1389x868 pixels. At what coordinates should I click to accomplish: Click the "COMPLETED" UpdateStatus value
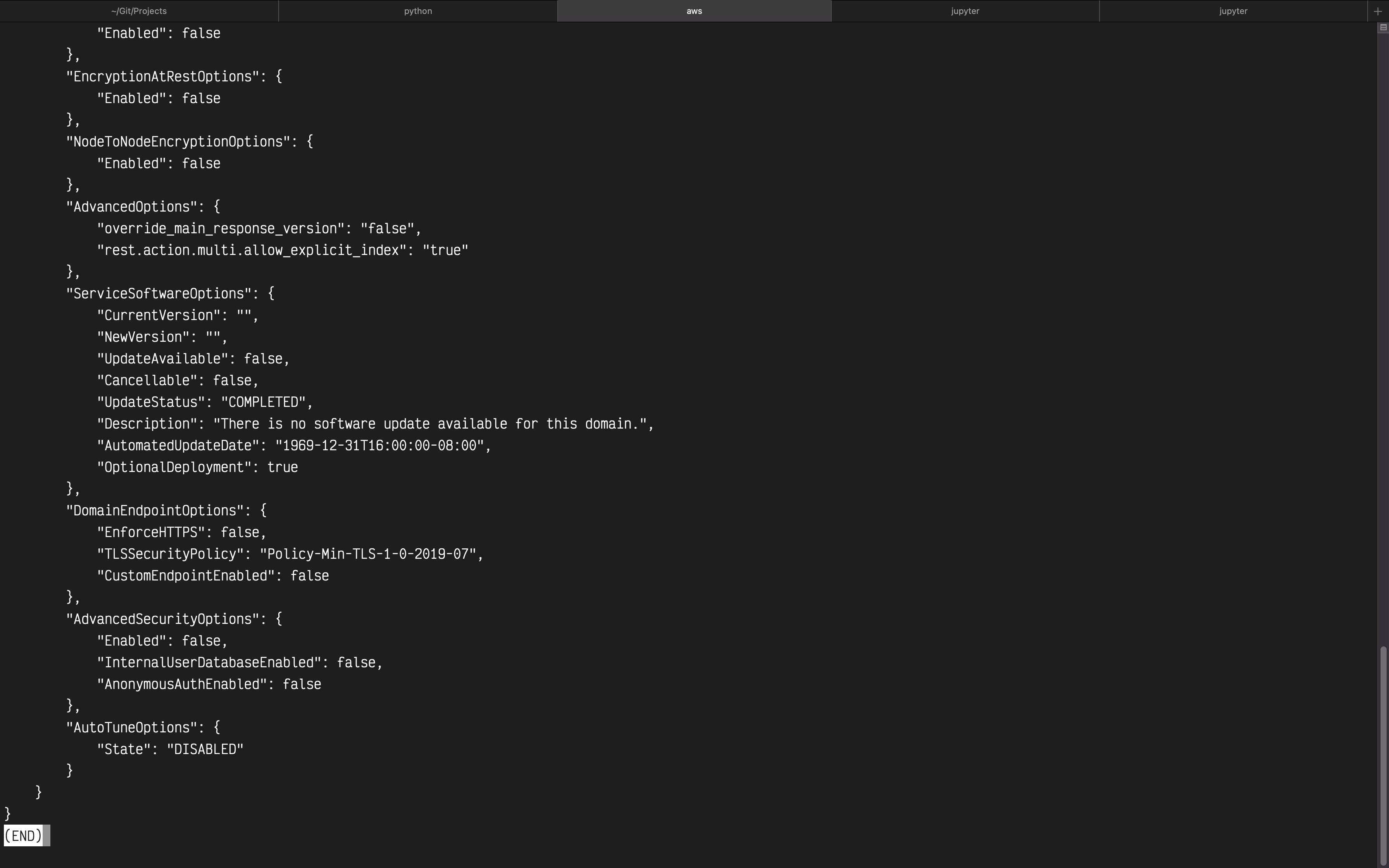point(264,403)
